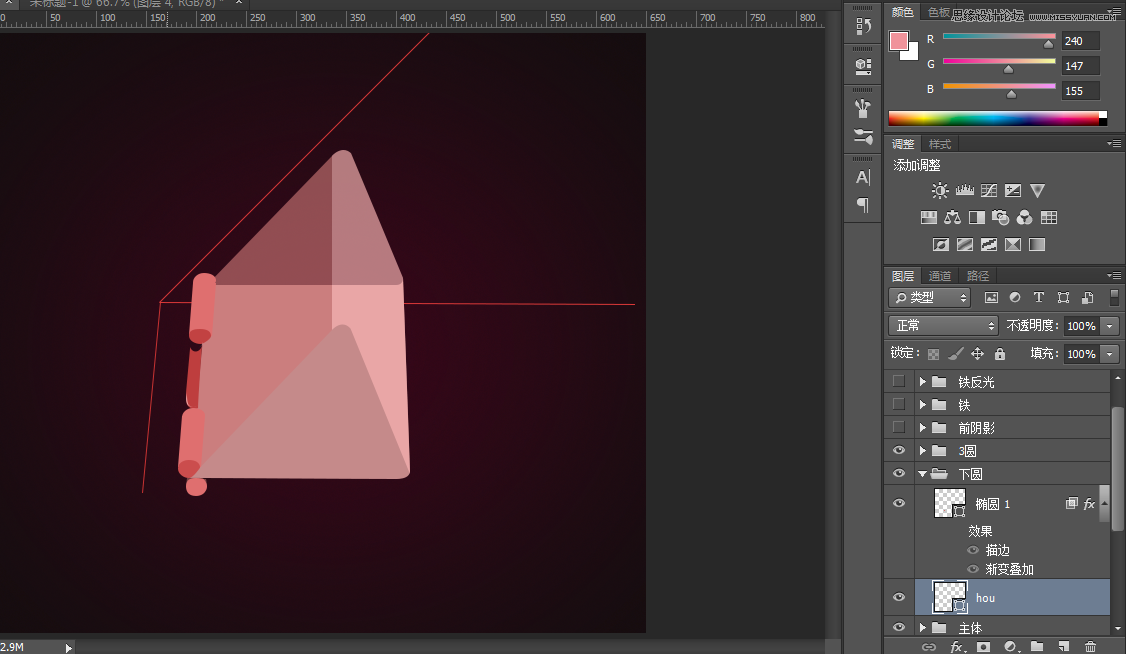Toggle lock transparent pixels
The width and height of the screenshot is (1126, 654).
coord(934,354)
